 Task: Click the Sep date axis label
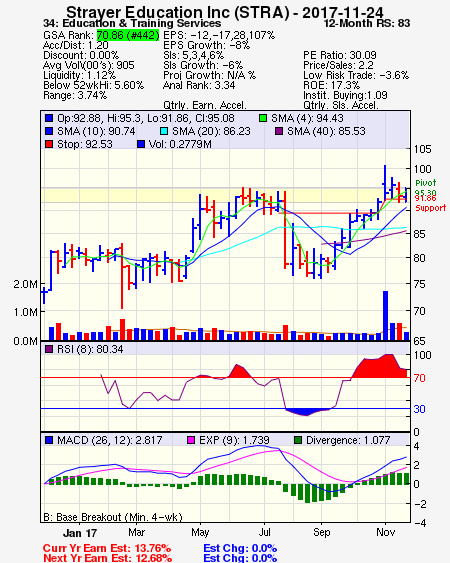(x=321, y=532)
